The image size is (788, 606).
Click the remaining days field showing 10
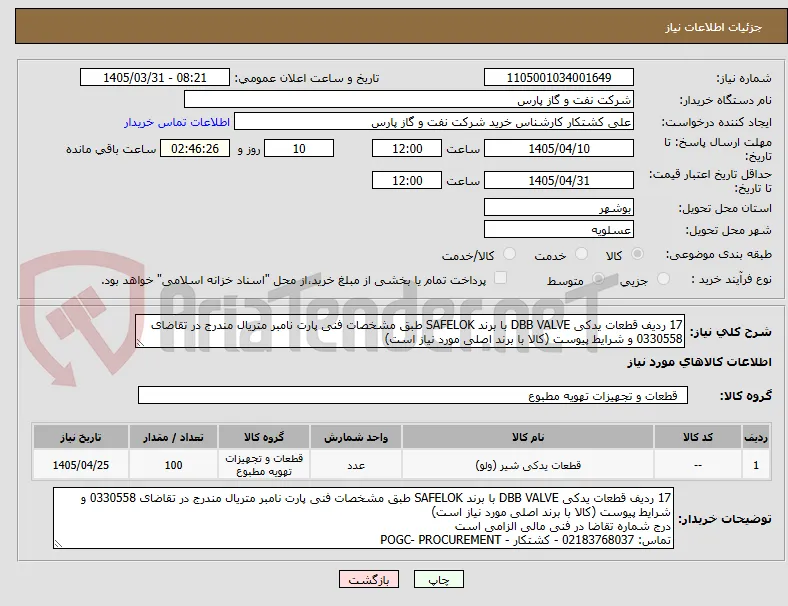coord(299,148)
